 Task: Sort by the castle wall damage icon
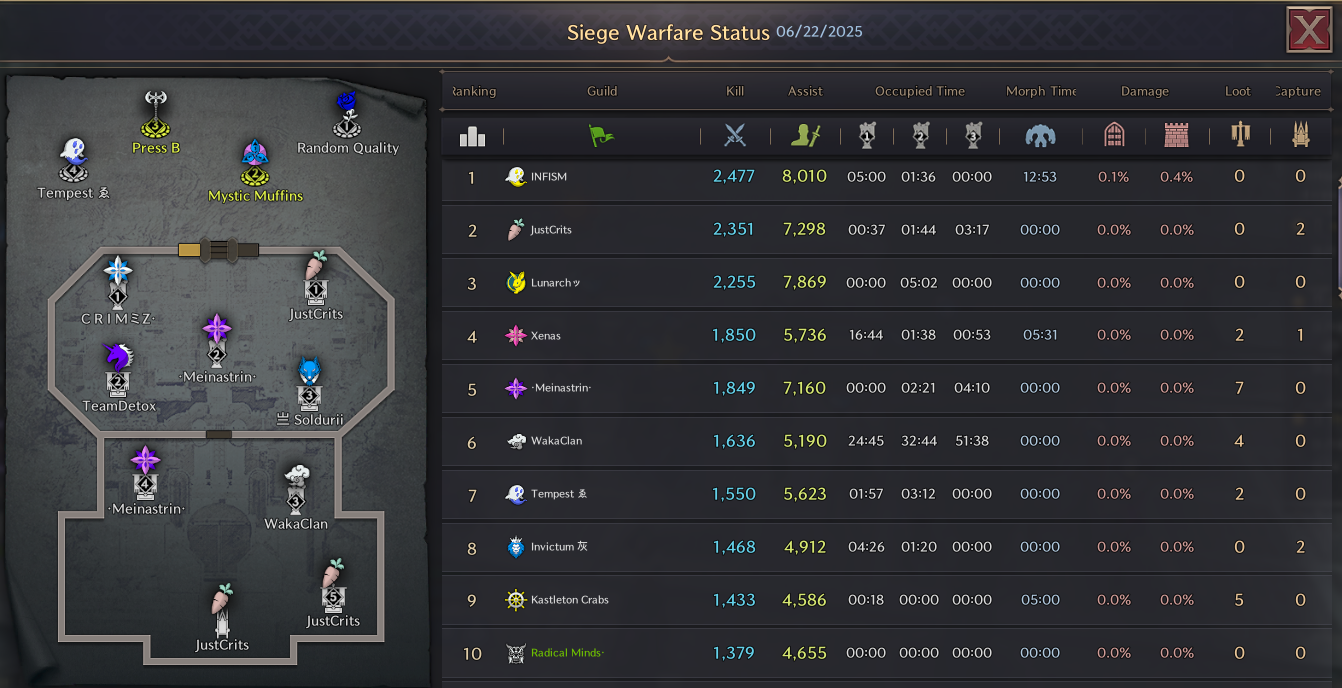[1177, 136]
